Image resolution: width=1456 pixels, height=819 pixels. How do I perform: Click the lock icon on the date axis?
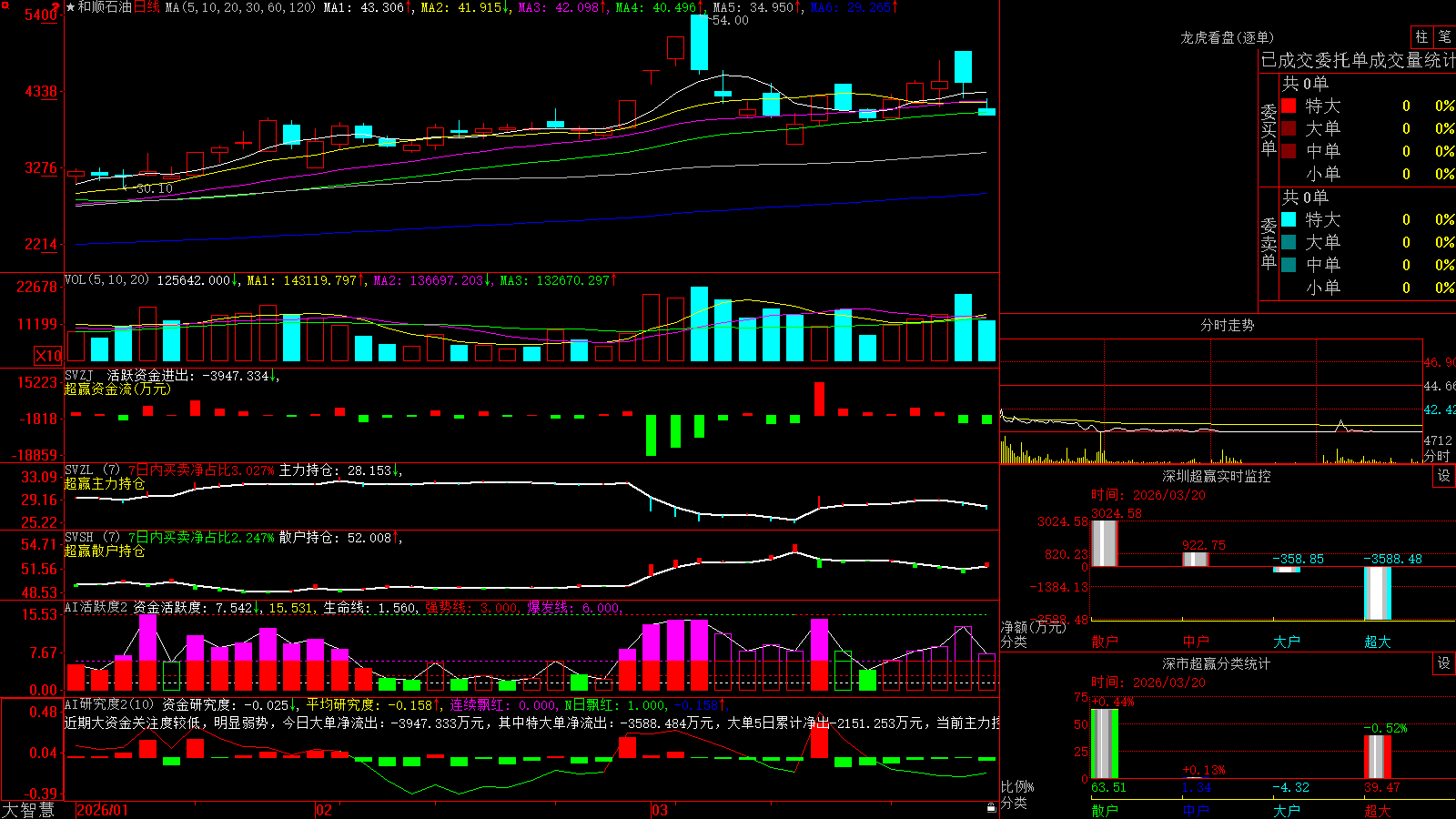[x=992, y=808]
